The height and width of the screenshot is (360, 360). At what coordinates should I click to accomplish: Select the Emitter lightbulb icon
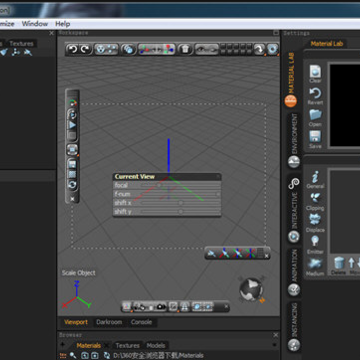pos(315,245)
